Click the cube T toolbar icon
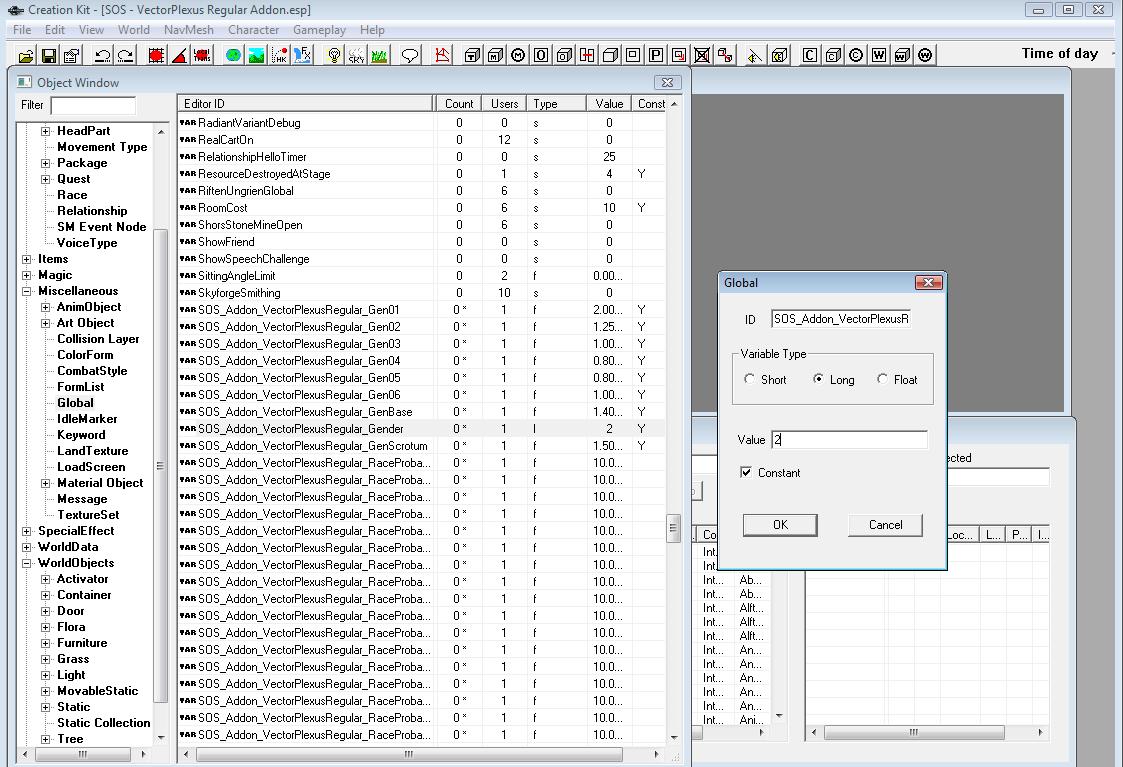 [473, 55]
